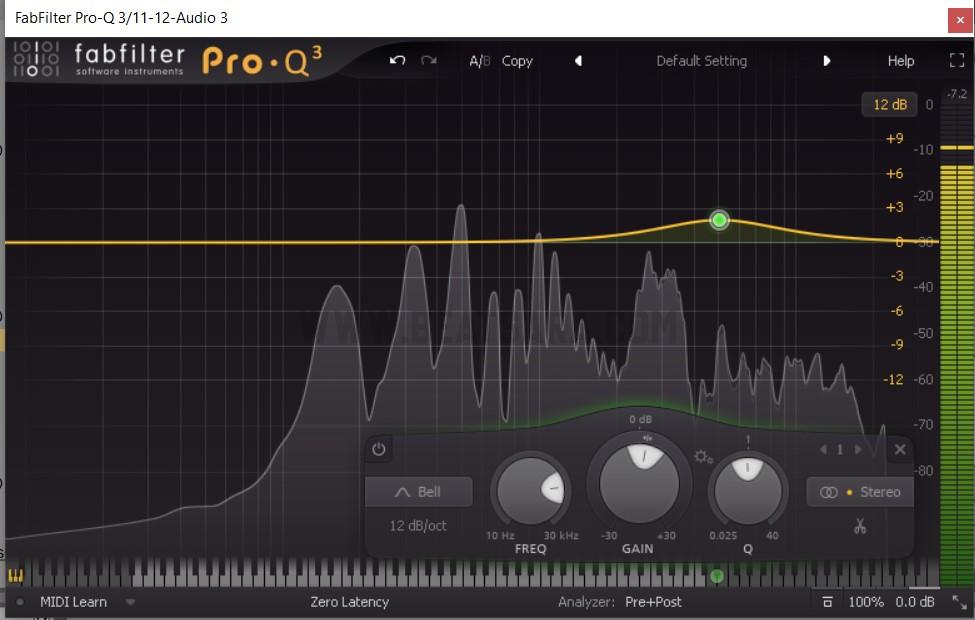The image size is (975, 620).
Task: Toggle the piano display keyboard icon
Action: (16, 576)
